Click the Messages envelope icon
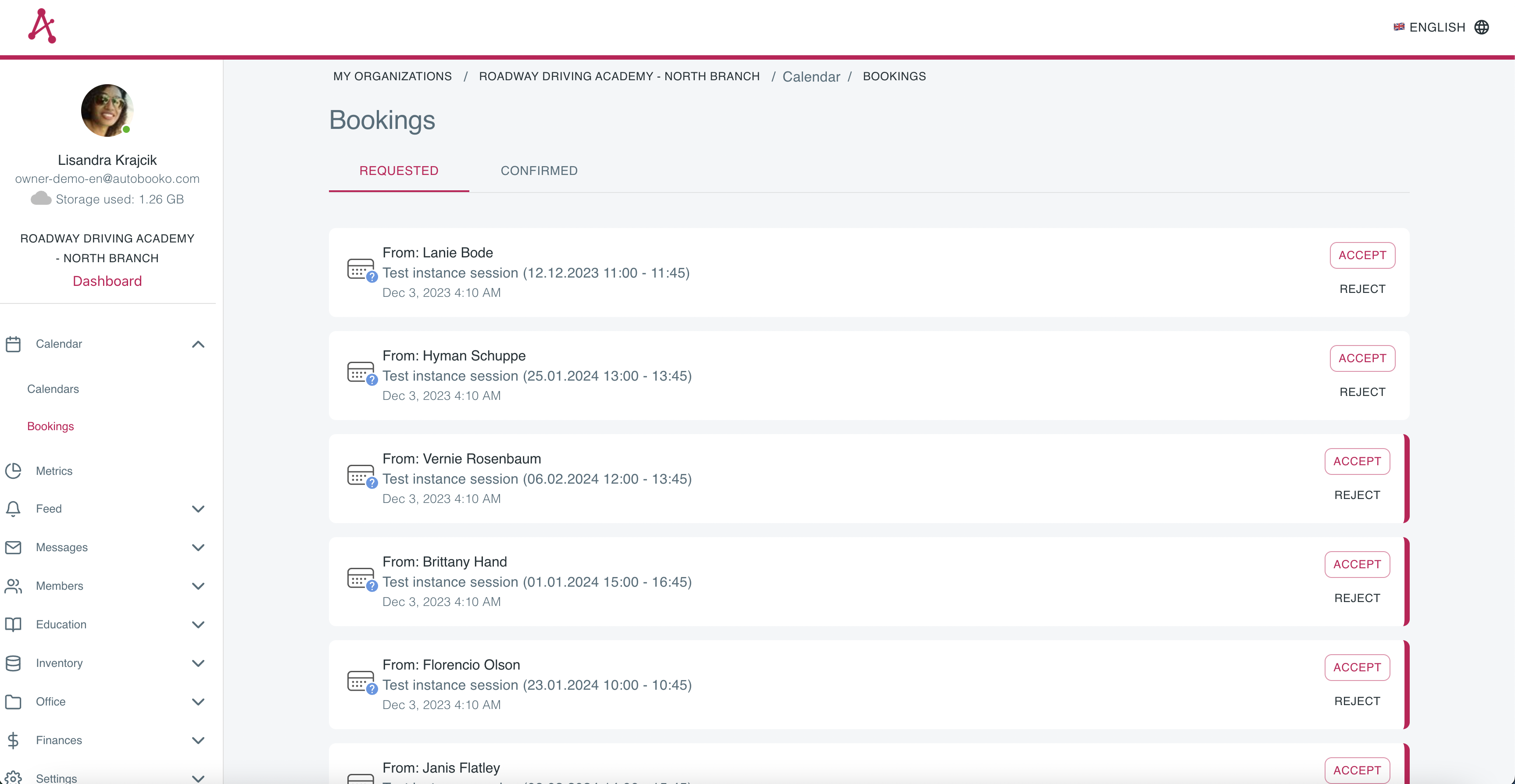 (13, 547)
